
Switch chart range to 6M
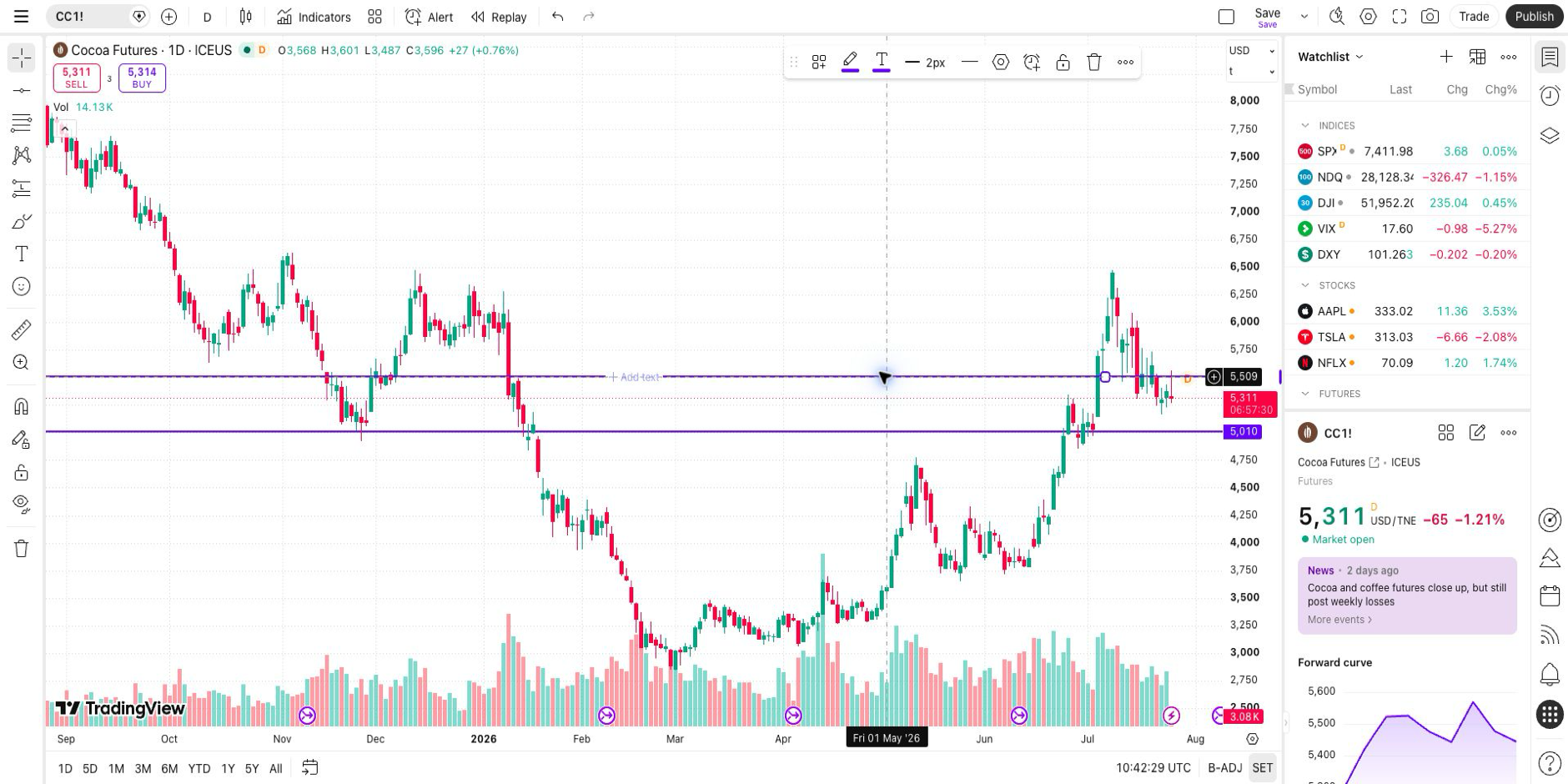[x=169, y=768]
